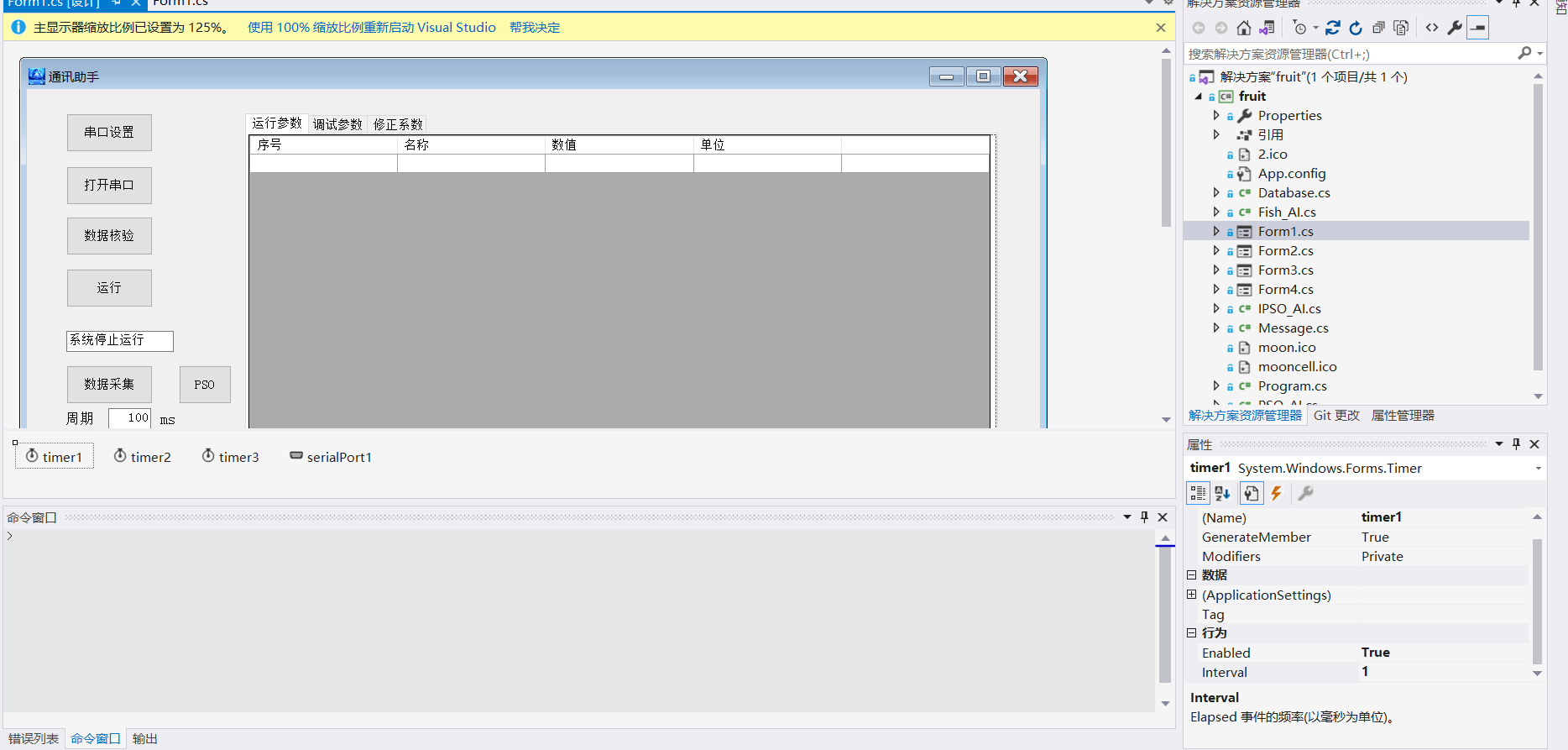Expand the Form2.cs node
1568x750 pixels.
click(x=1216, y=250)
